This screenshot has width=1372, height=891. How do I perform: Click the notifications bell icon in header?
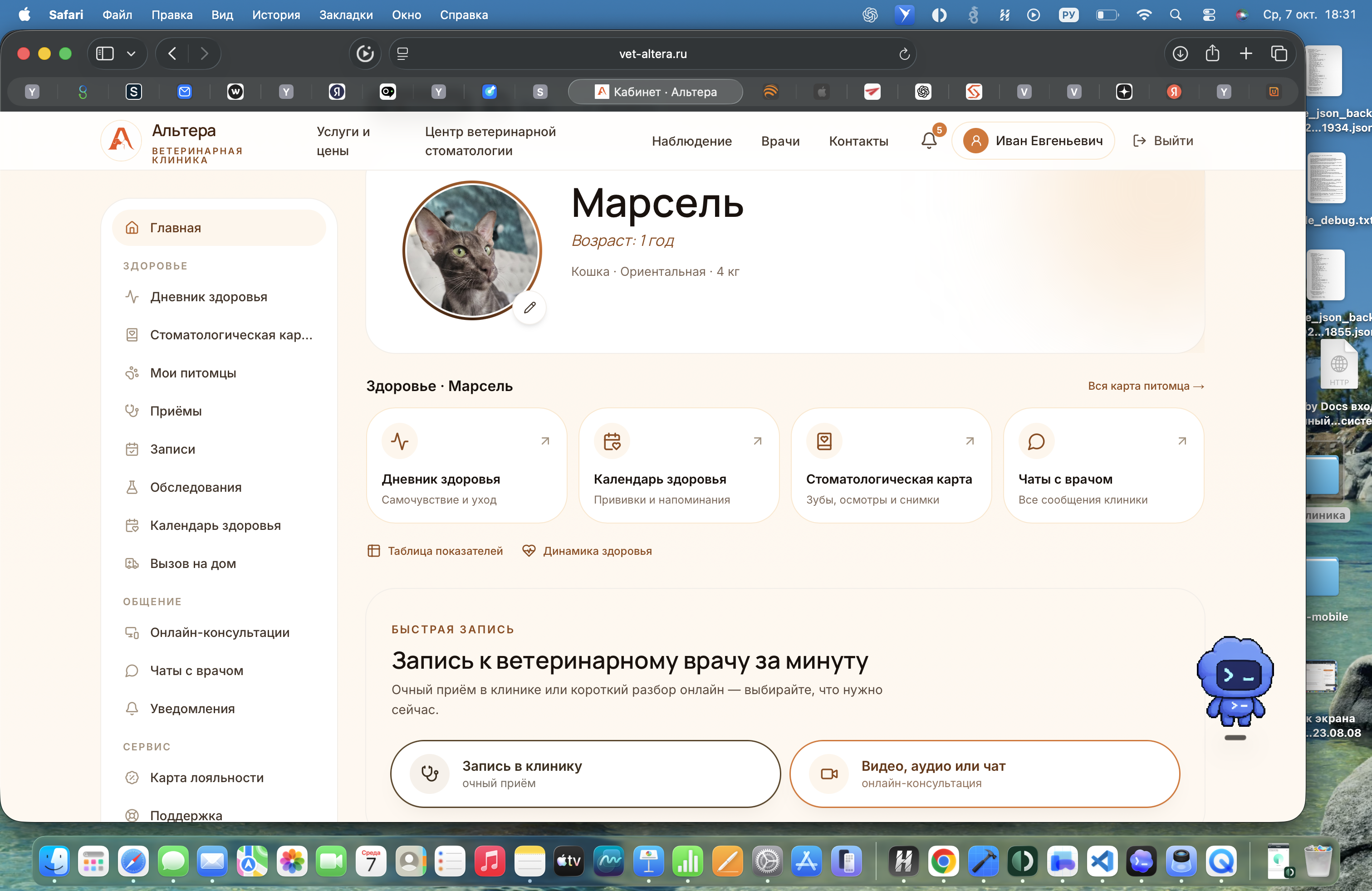click(x=929, y=141)
